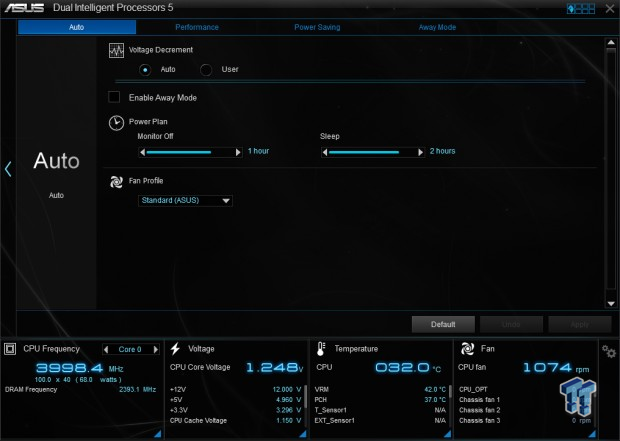Expand the Voltage panel corner triangle
620x441 pixels.
click(x=303, y=434)
